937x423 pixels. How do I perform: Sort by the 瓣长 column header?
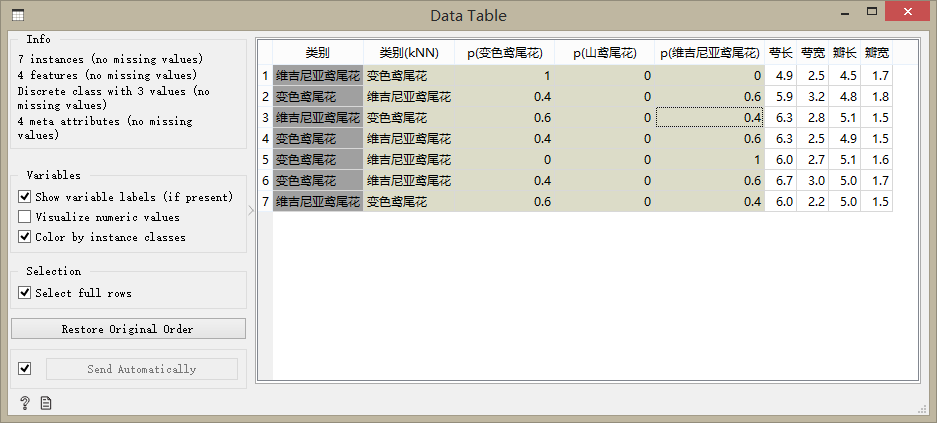pyautogui.click(x=844, y=53)
